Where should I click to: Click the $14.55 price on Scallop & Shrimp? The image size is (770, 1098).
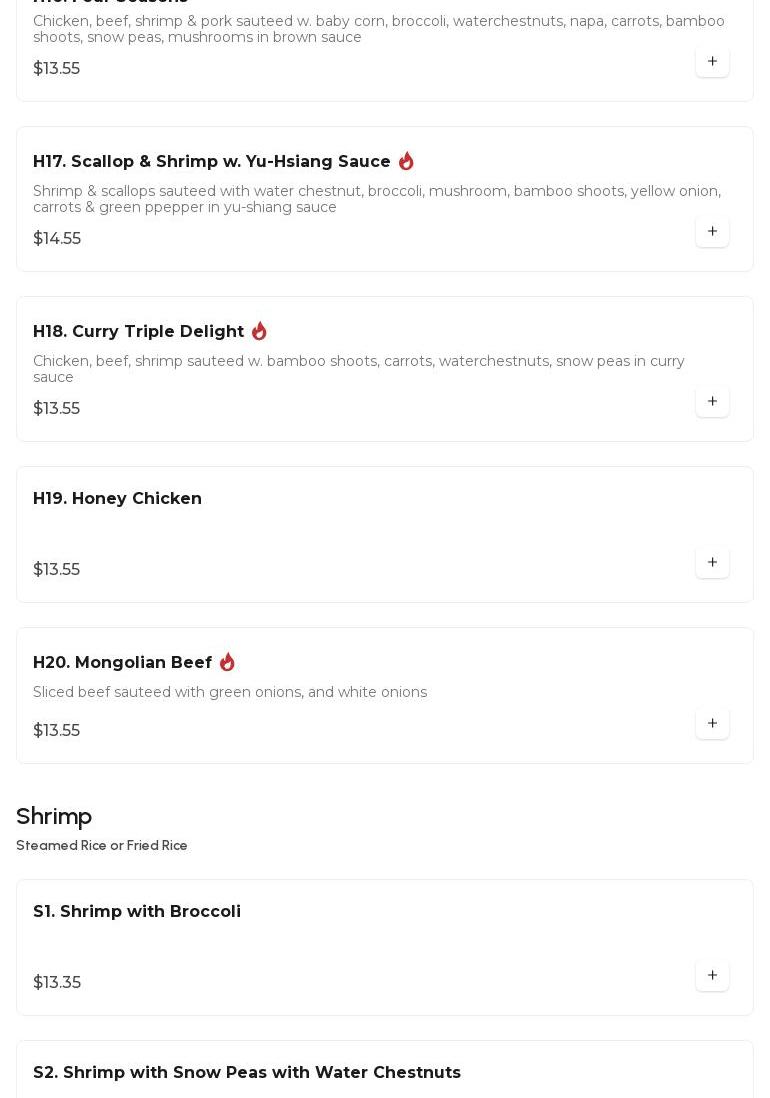pyautogui.click(x=57, y=239)
